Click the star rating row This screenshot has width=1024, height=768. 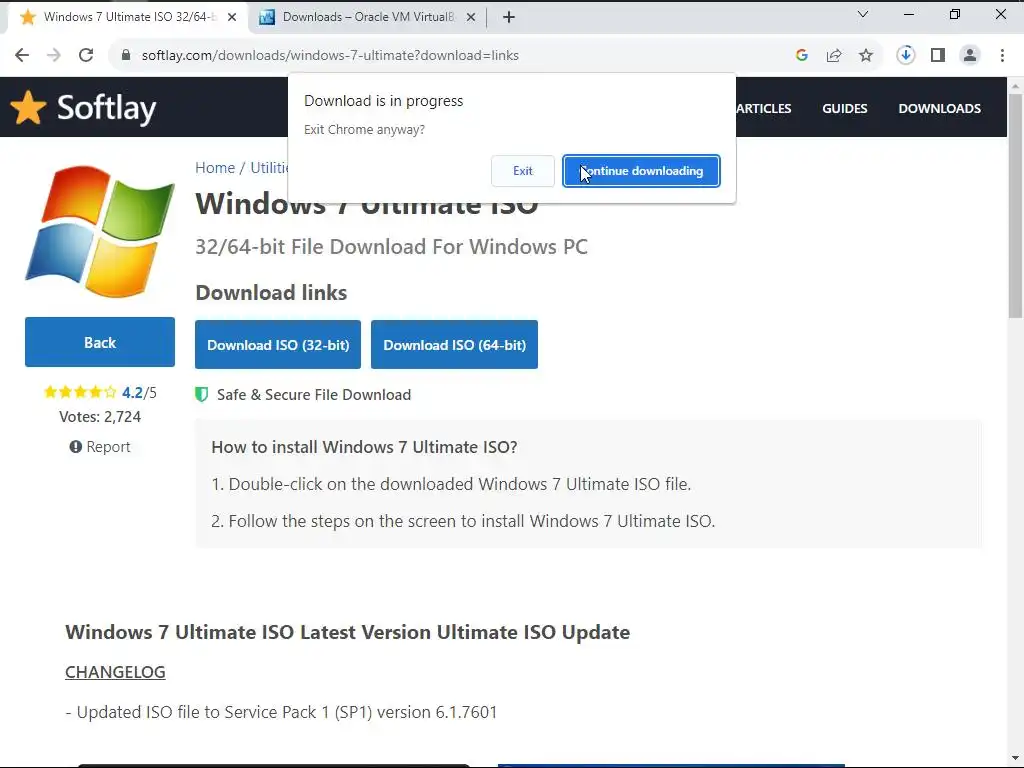[80, 392]
